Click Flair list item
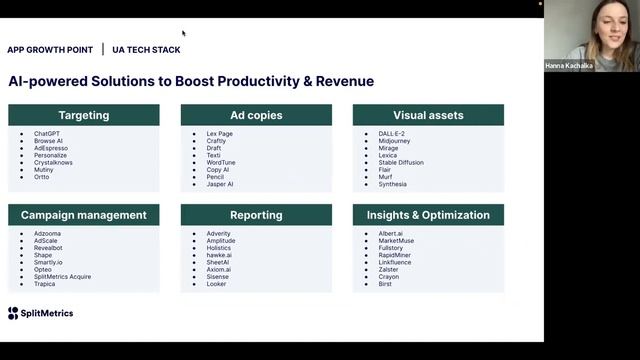 [x=384, y=170]
